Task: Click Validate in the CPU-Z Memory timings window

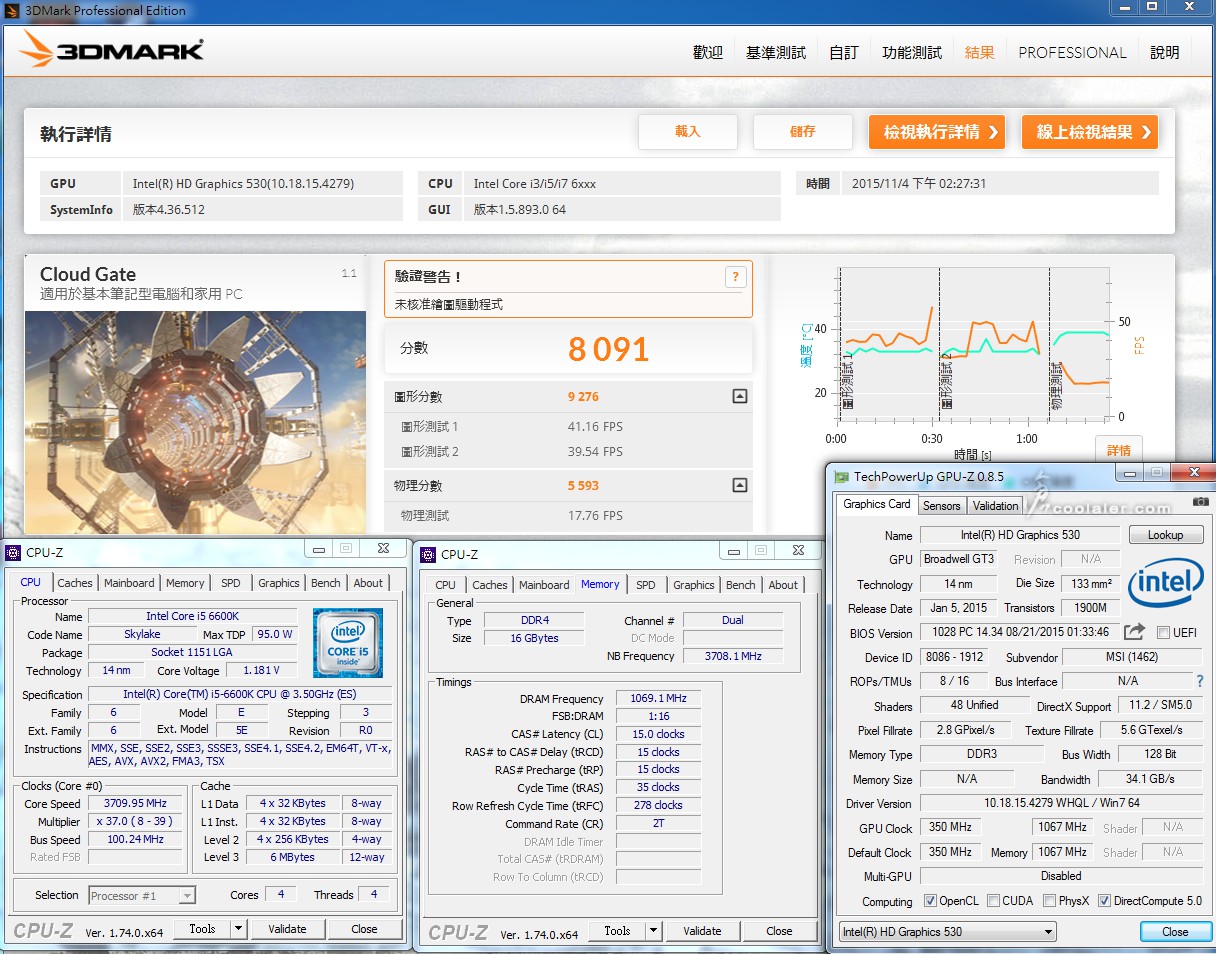Action: (x=702, y=930)
